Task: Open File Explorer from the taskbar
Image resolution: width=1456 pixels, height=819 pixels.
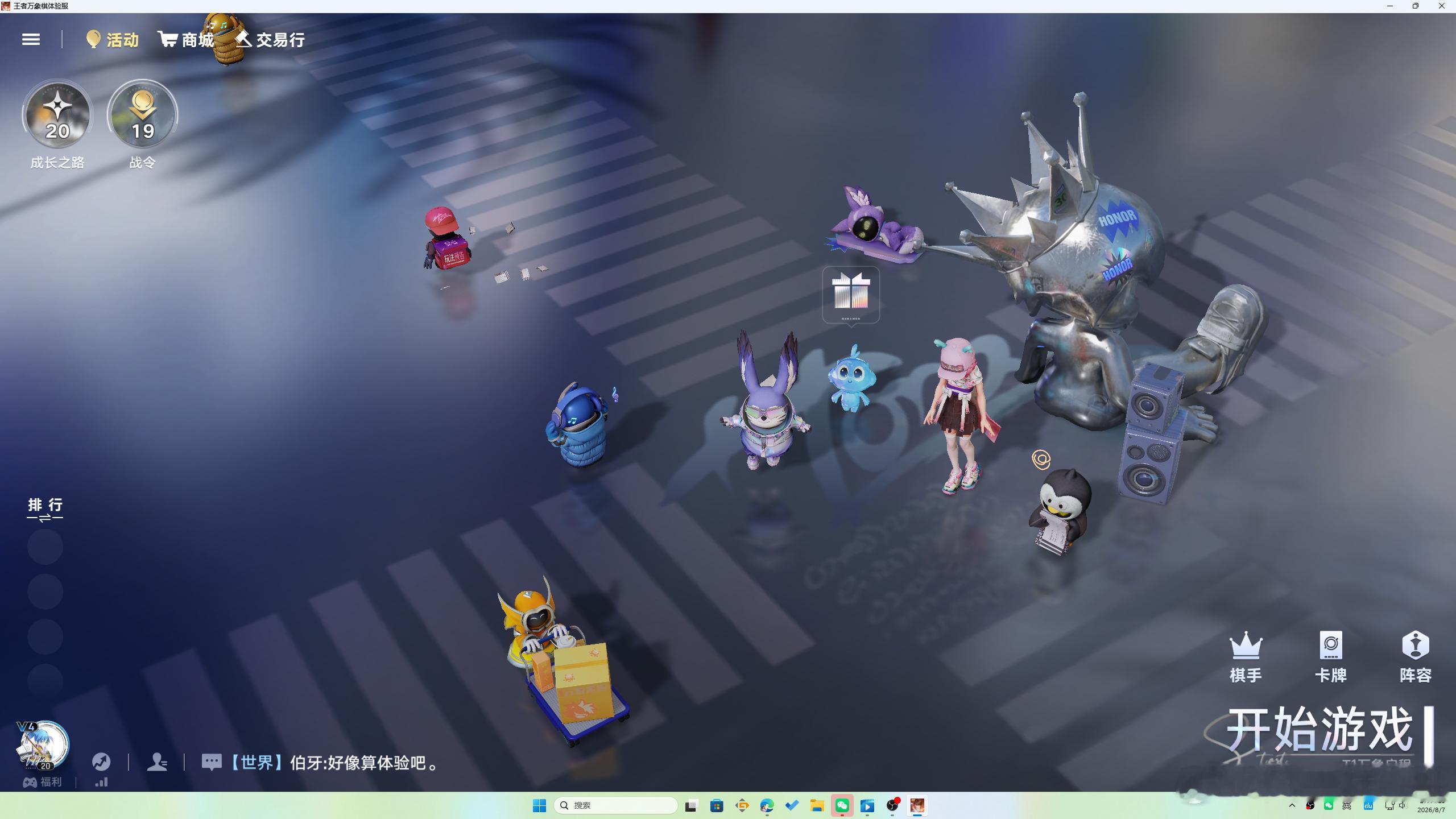Action: 817,805
